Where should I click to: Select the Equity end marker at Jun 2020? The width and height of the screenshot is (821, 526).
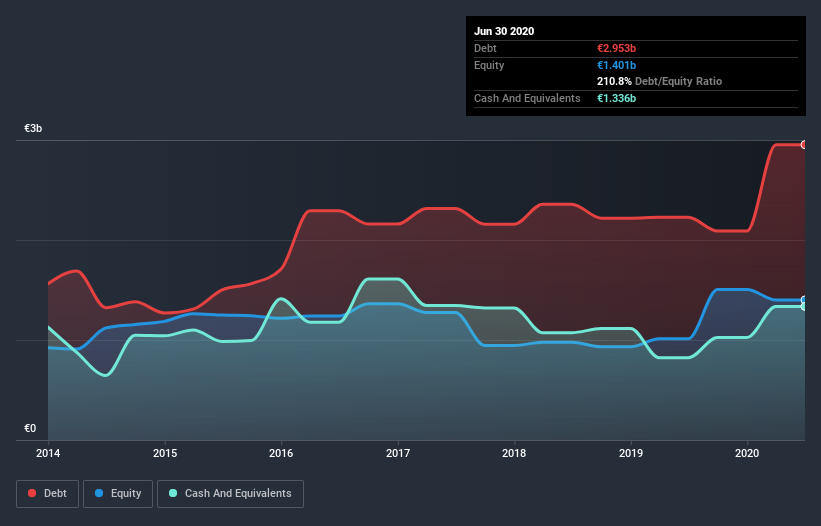[804, 300]
